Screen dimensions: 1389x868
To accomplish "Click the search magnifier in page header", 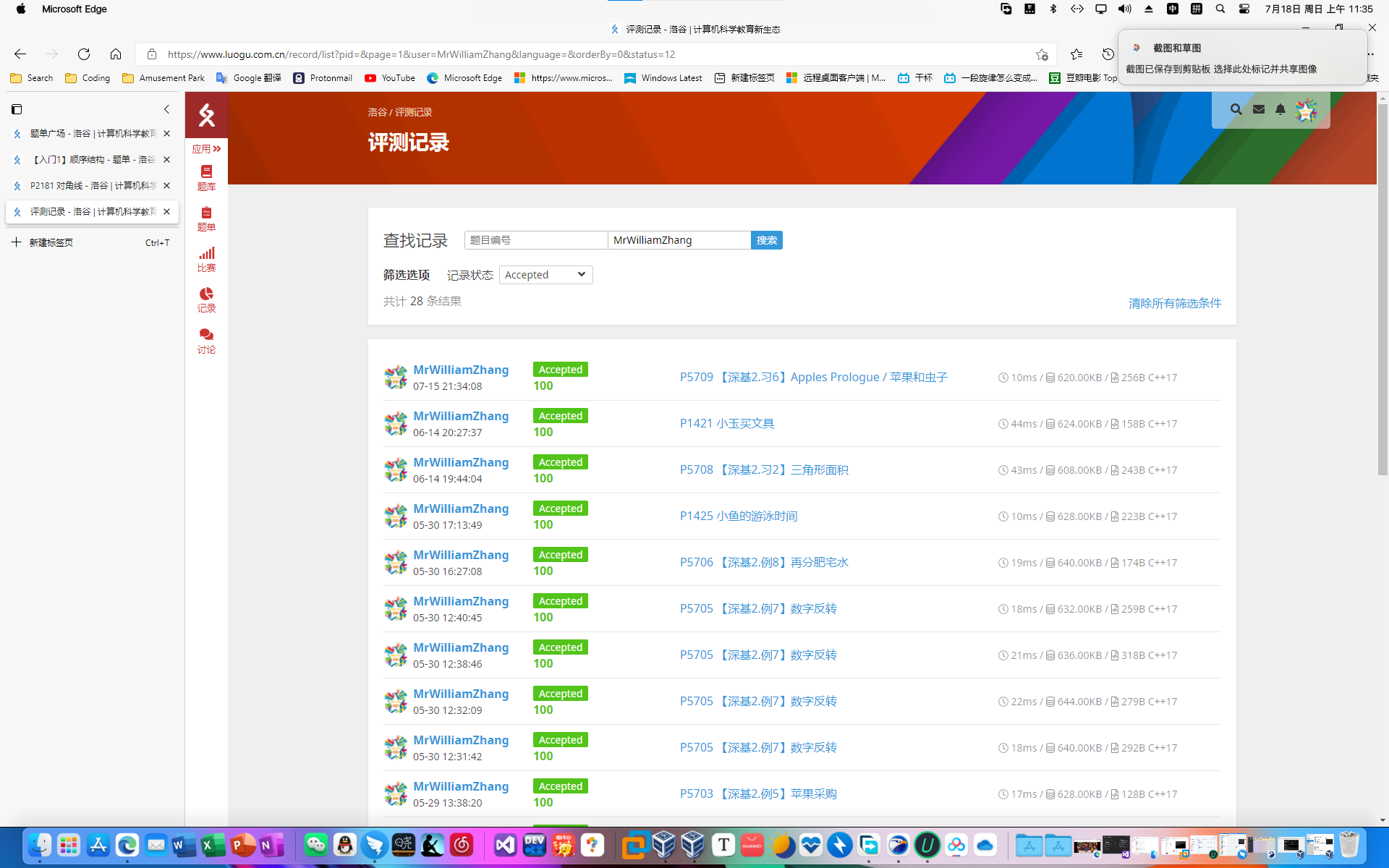I will [1236, 109].
